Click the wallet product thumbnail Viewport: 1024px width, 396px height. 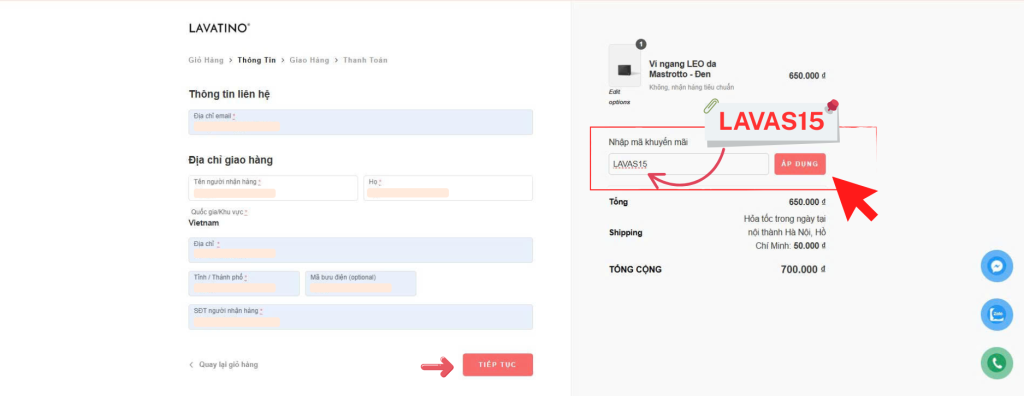[x=624, y=65]
